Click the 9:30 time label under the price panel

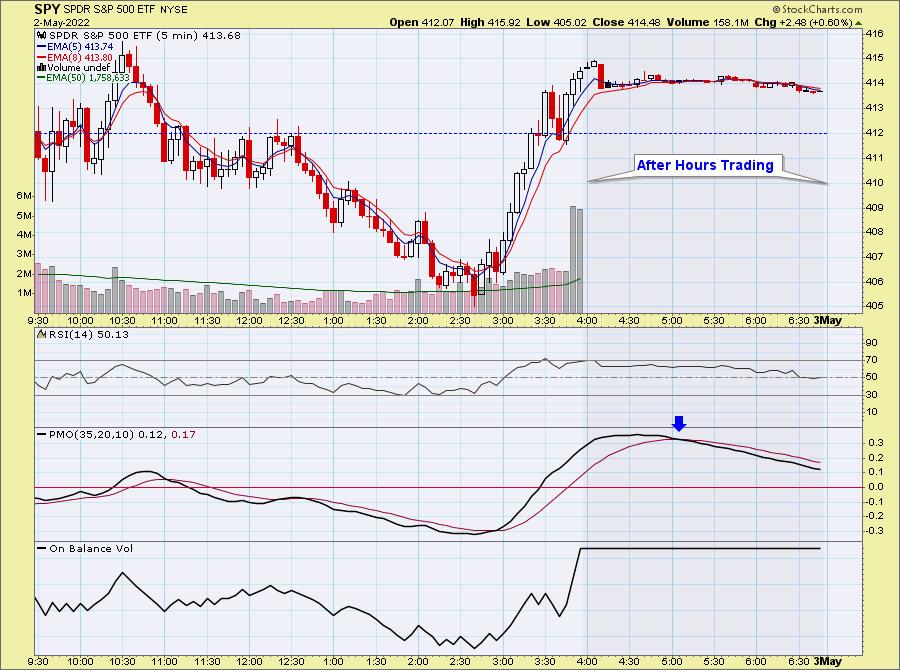point(38,320)
